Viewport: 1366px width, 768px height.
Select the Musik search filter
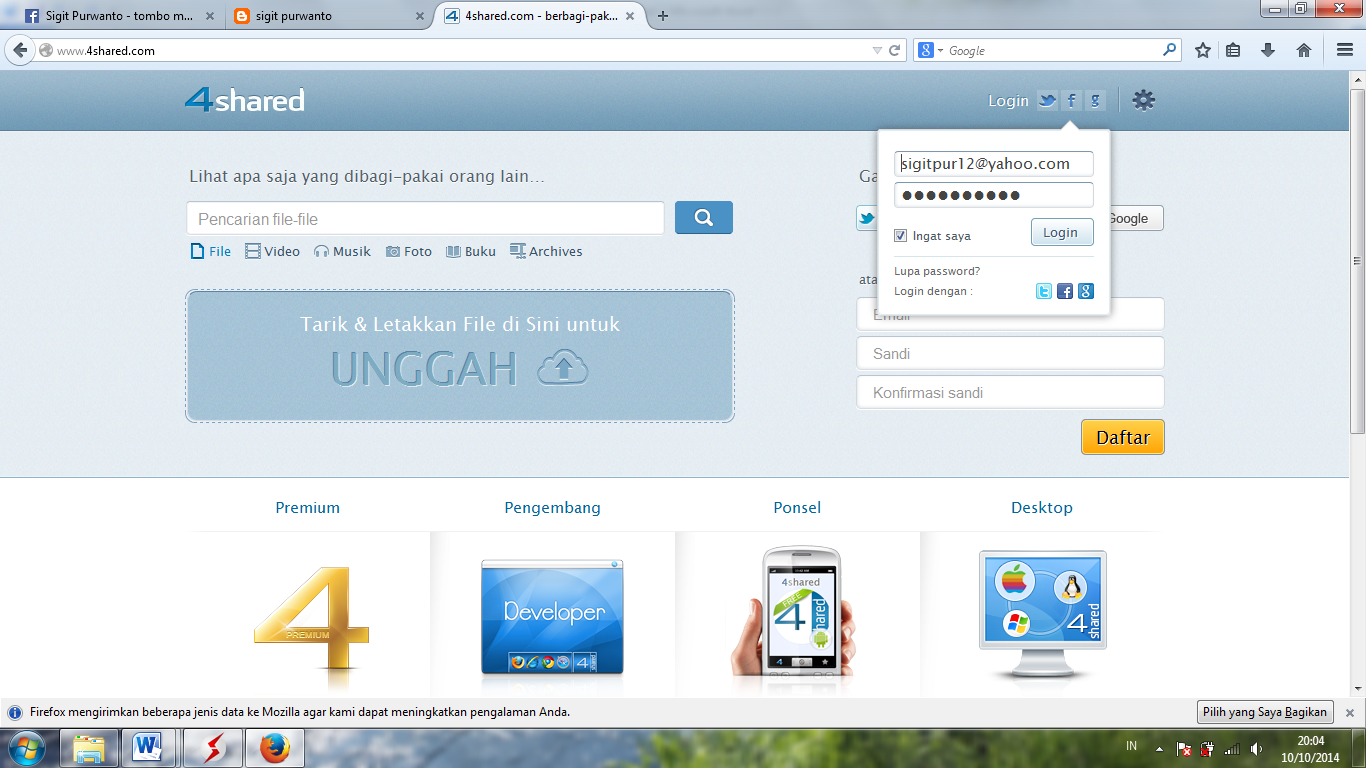(342, 251)
